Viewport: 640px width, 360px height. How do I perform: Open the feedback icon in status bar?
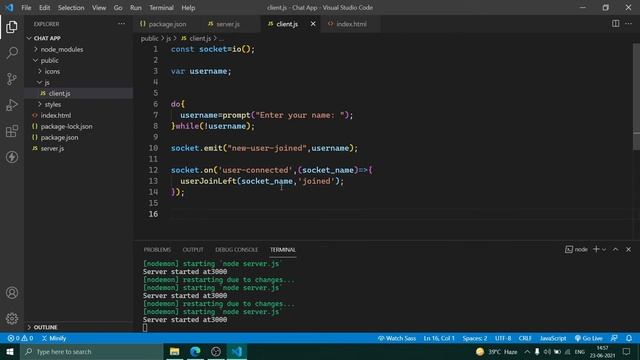[x=614, y=338]
